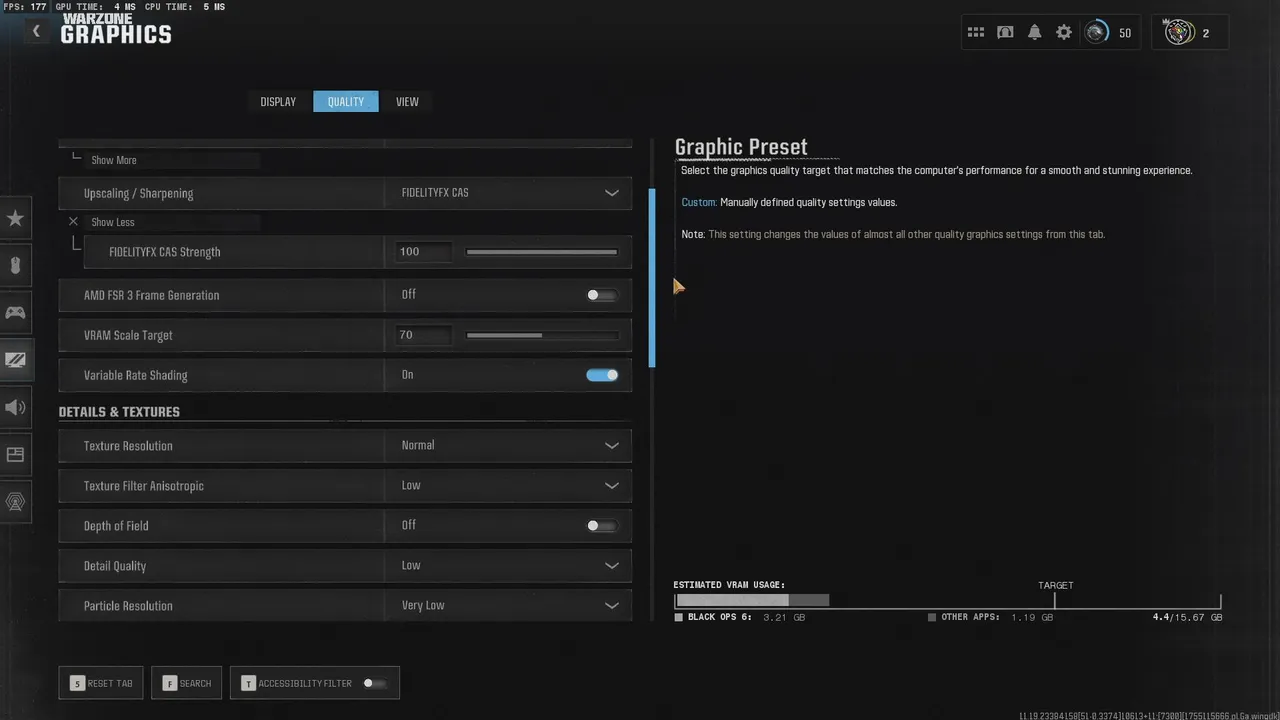The image size is (1280, 720).
Task: Open the party emblem showing 2
Action: (1190, 33)
